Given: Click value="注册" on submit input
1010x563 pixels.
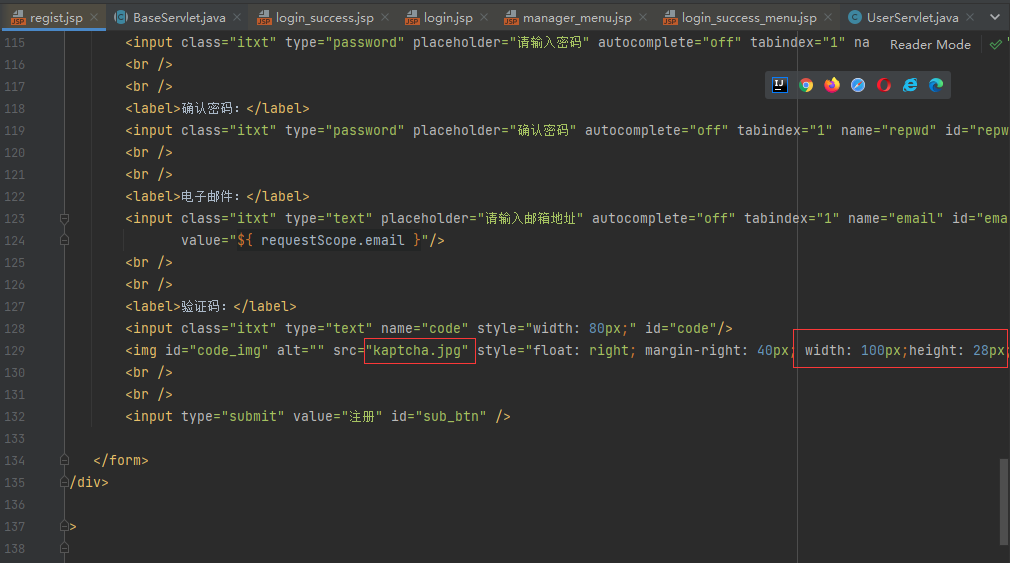Looking at the screenshot, I should [x=338, y=417].
